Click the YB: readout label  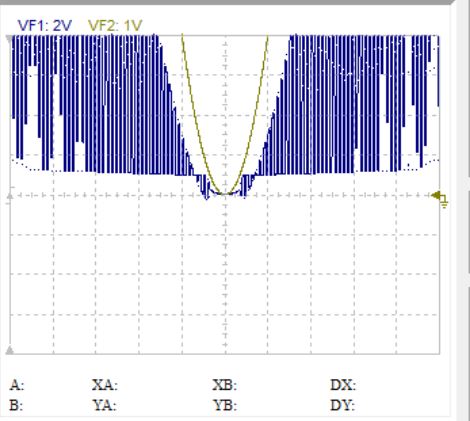pos(225,406)
